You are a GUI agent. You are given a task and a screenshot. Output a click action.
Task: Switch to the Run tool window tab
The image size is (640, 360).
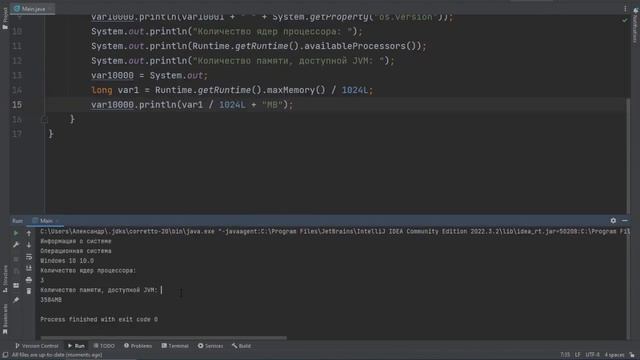point(76,346)
